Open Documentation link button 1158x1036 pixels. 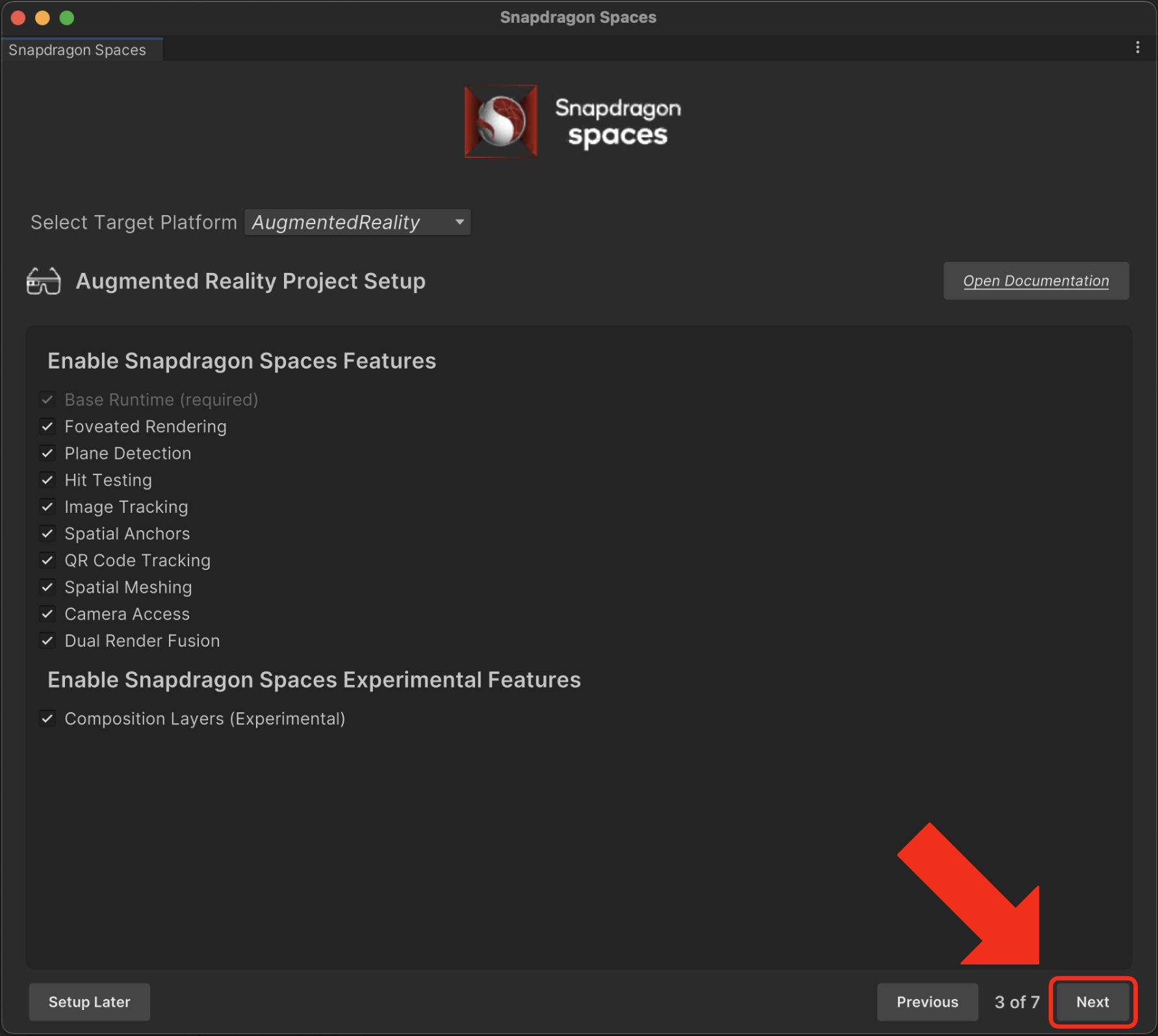1036,281
